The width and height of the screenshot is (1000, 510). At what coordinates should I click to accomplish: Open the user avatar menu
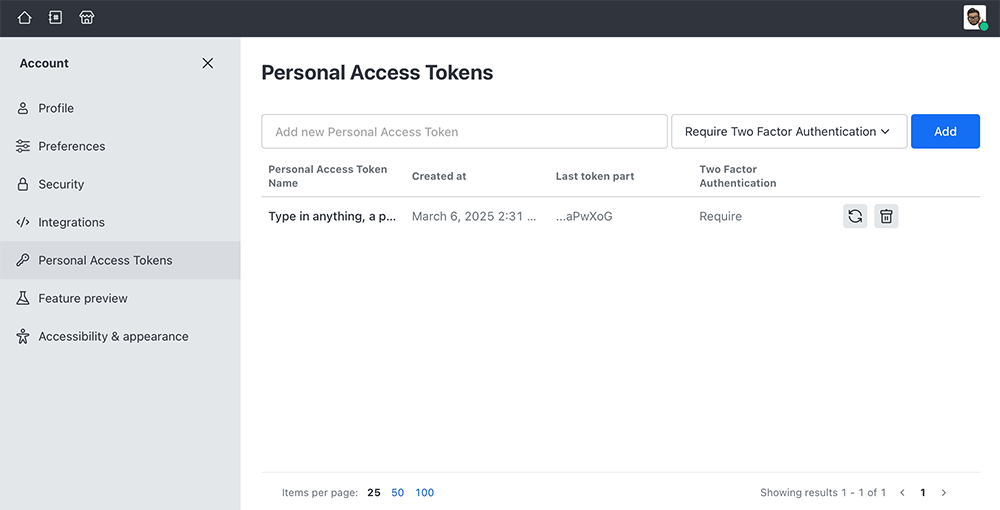(x=975, y=18)
